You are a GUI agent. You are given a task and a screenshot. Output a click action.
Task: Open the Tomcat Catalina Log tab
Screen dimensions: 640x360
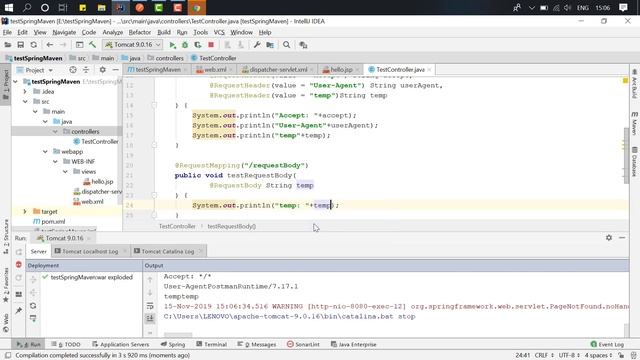tap(167, 251)
